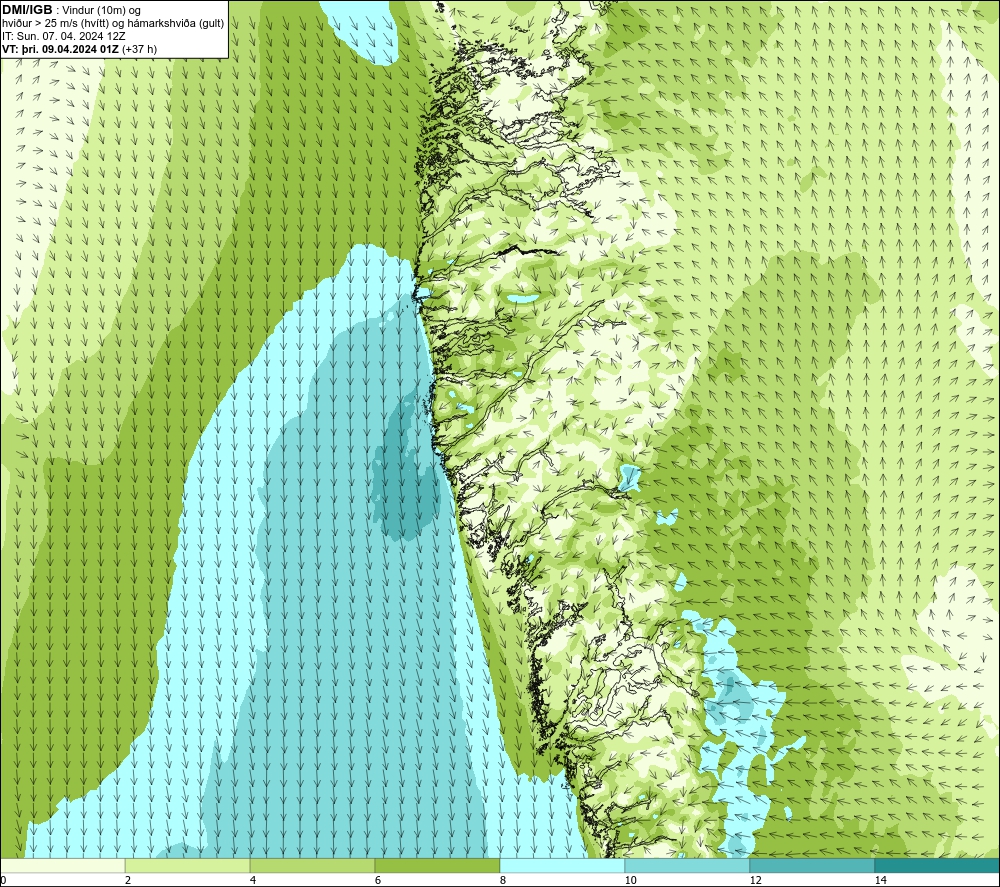Click the 8–10 m/s light cyan swatch

pos(562,865)
